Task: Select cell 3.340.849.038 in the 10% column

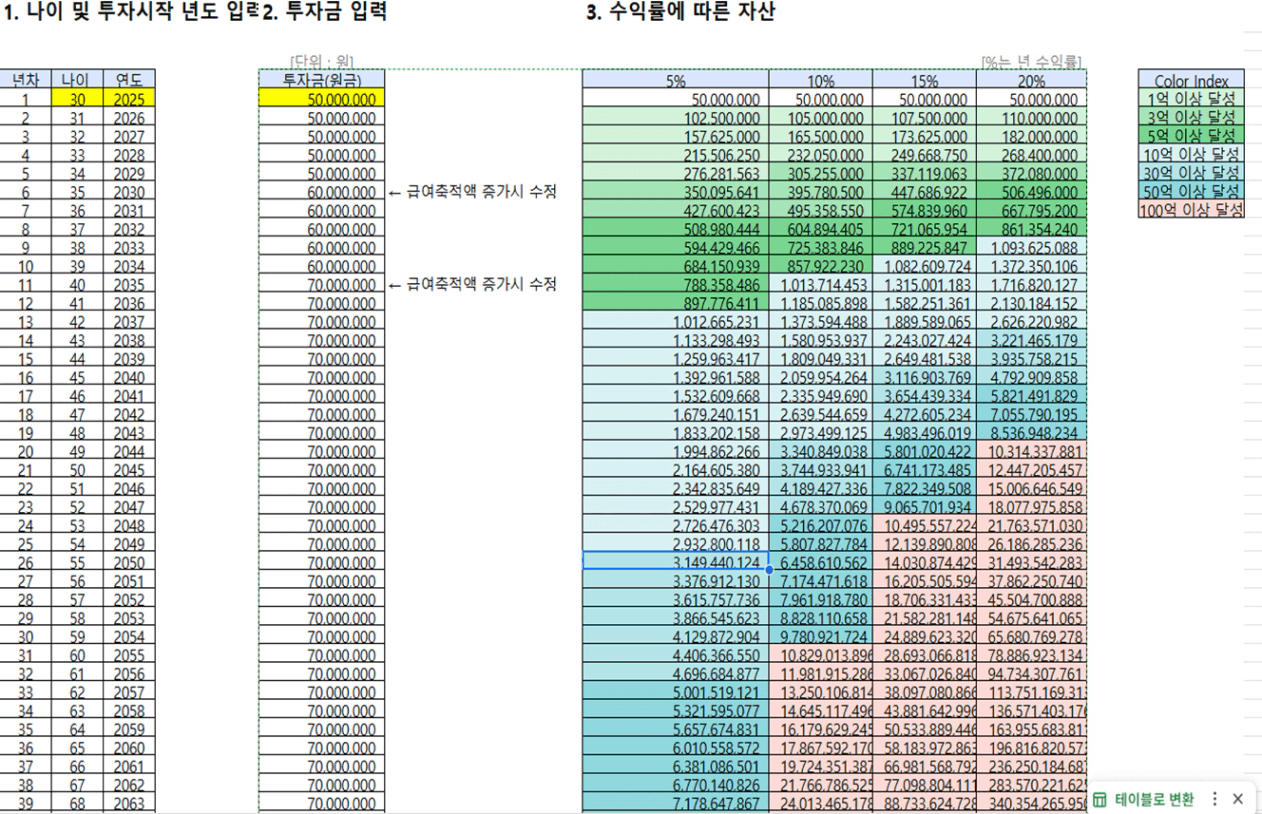Action: pos(821,451)
